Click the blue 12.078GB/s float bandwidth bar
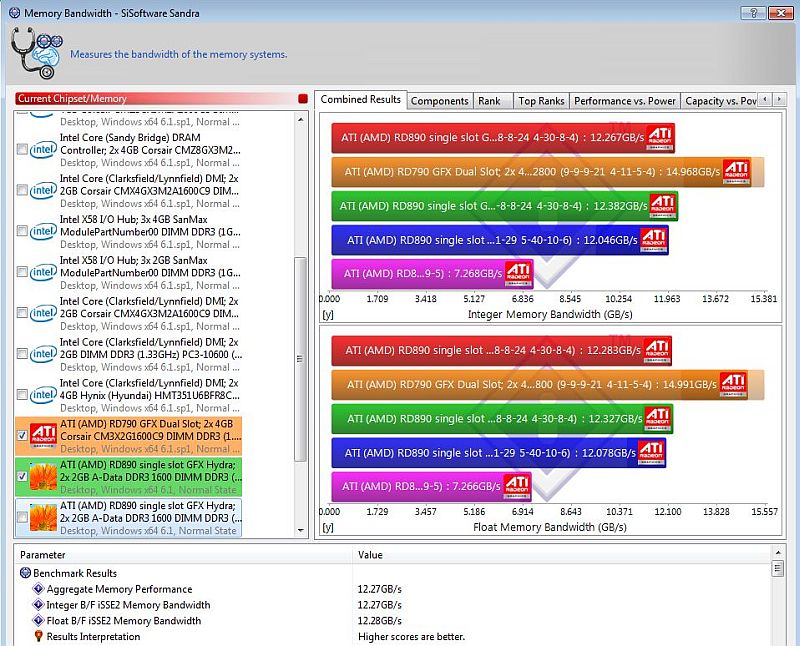 (498, 453)
